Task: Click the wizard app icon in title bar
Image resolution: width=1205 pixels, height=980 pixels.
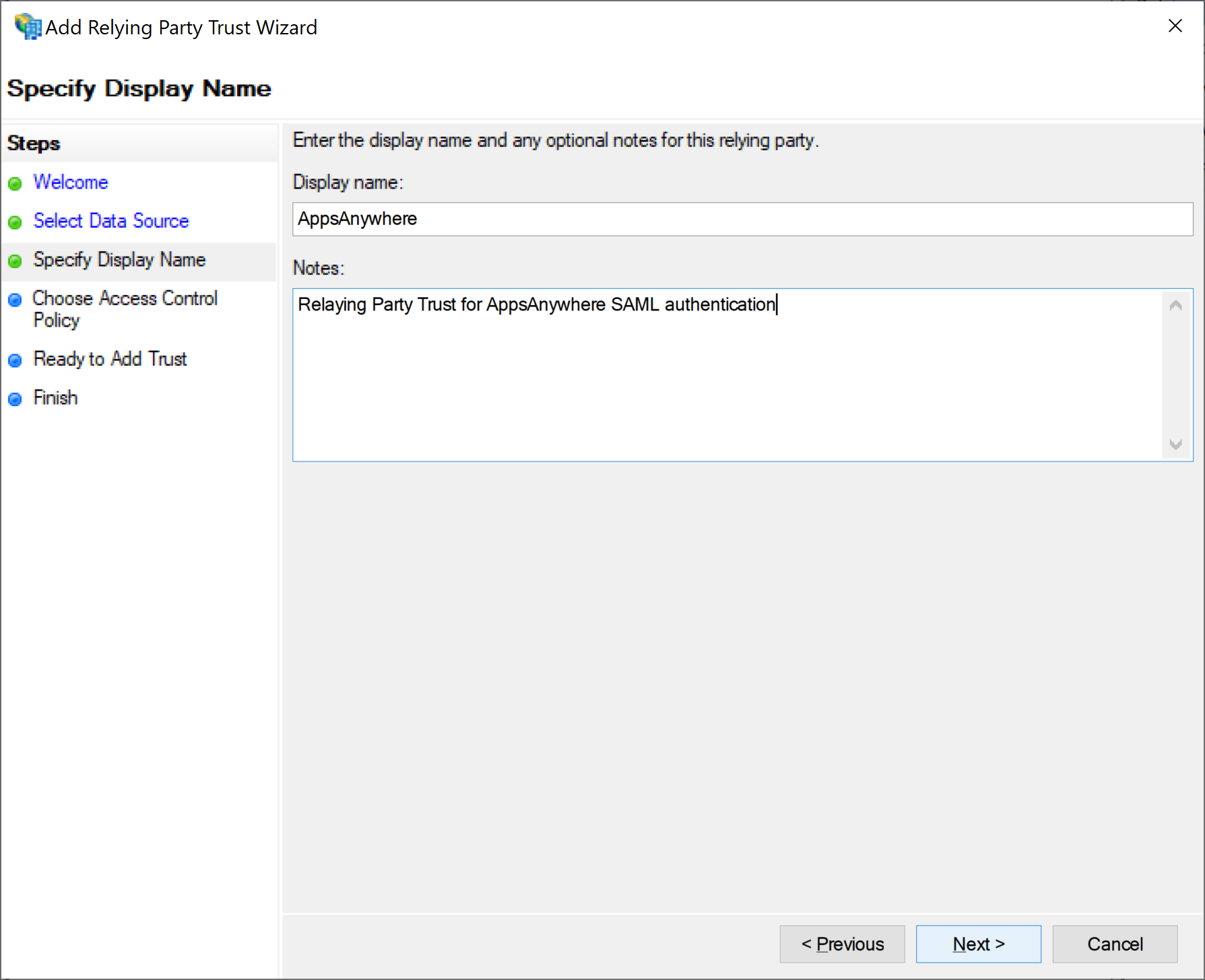Action: pos(28,27)
